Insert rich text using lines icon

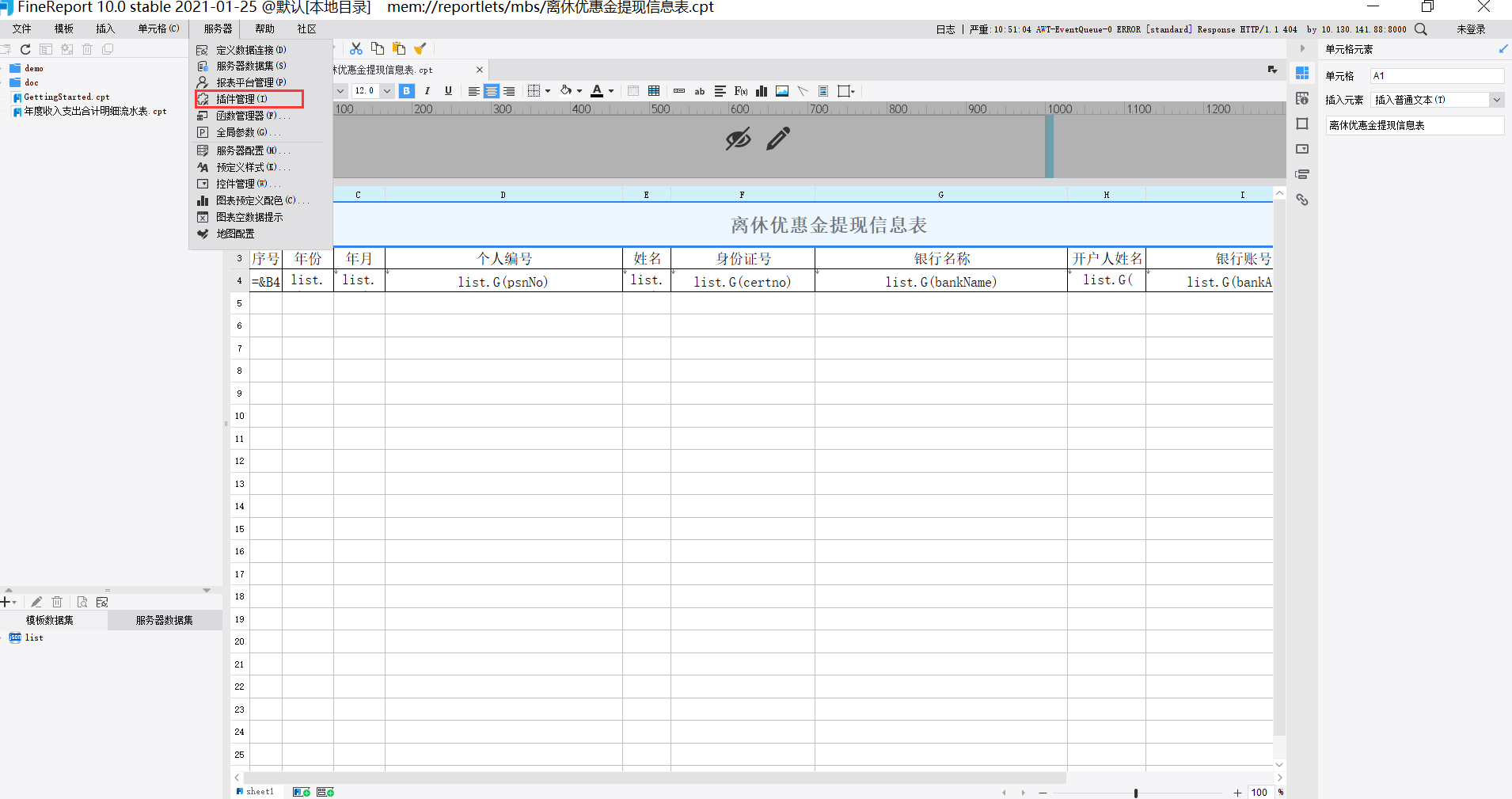(720, 91)
